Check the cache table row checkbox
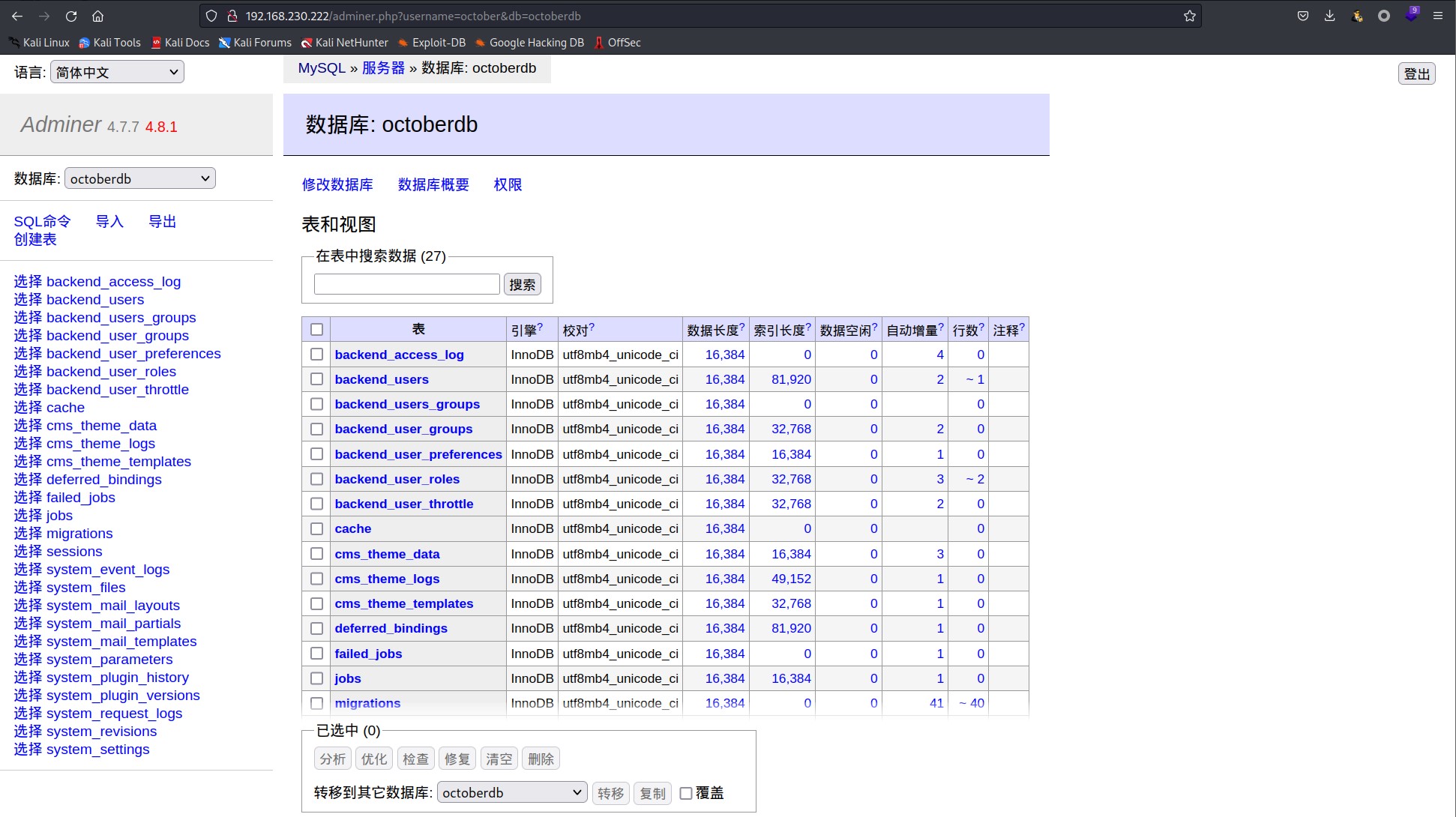 (316, 528)
